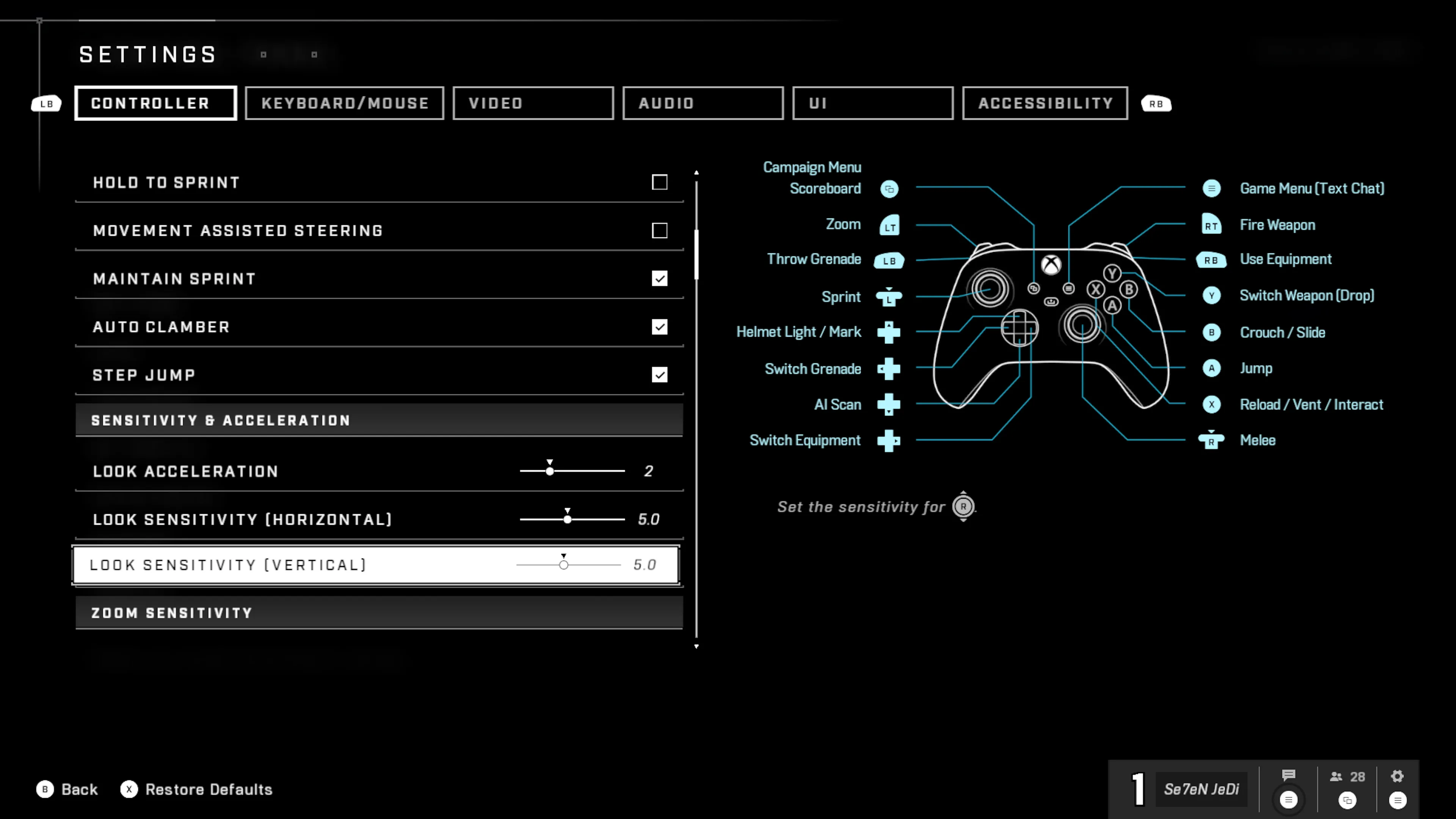This screenshot has height=819, width=1456.
Task: Click the scrollbar down arrow
Action: coord(697,646)
